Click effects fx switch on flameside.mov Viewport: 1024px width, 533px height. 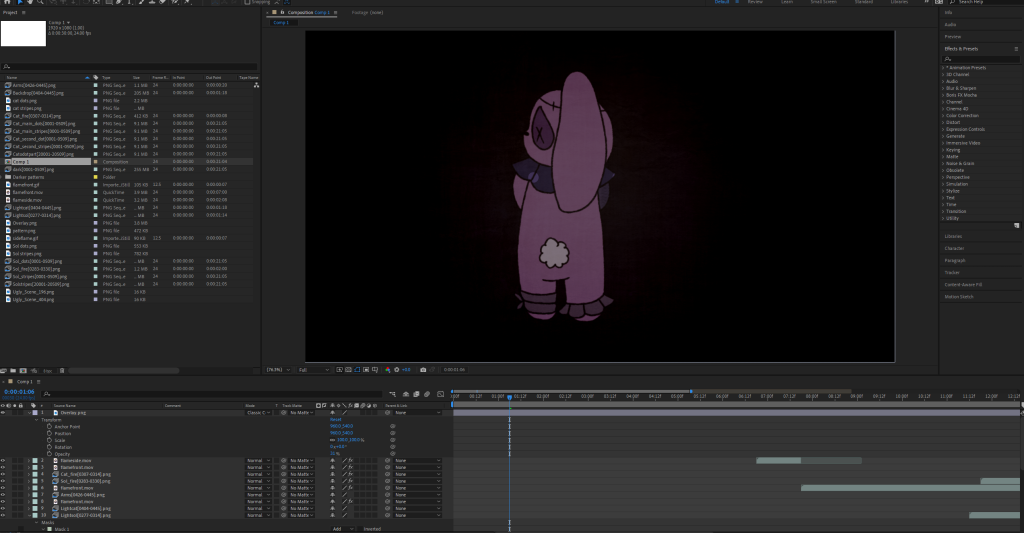point(350,460)
